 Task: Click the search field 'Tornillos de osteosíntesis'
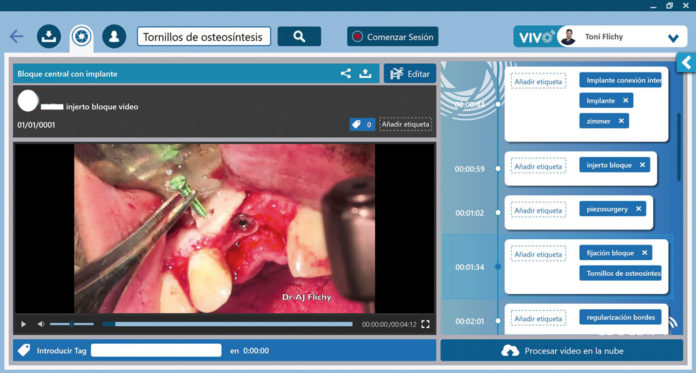[204, 37]
